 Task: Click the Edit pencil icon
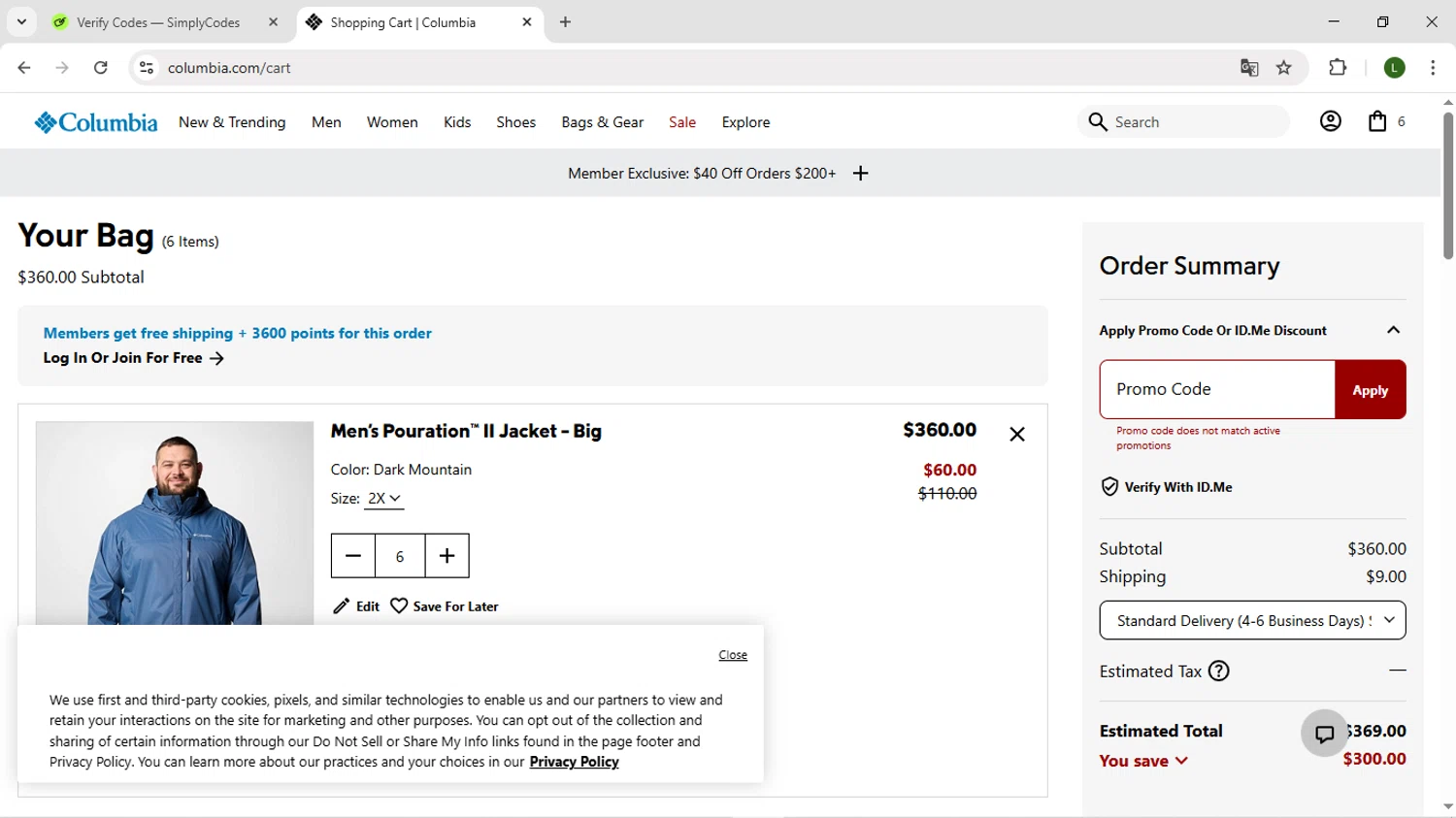tap(341, 606)
